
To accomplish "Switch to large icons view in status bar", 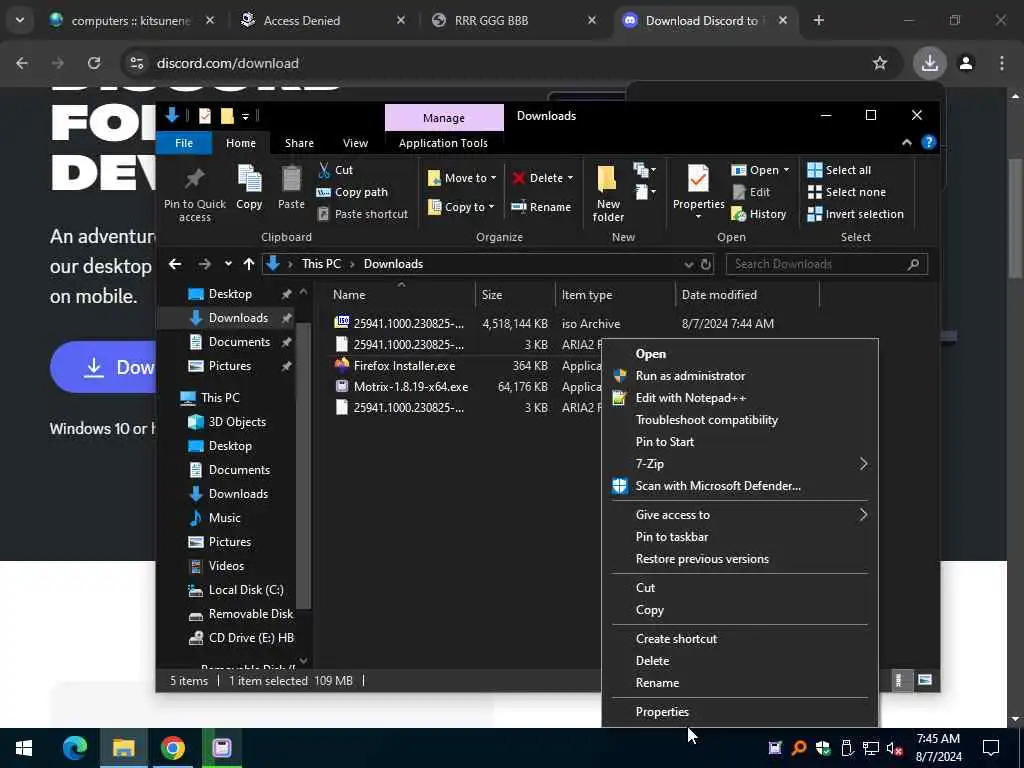I will [x=925, y=680].
